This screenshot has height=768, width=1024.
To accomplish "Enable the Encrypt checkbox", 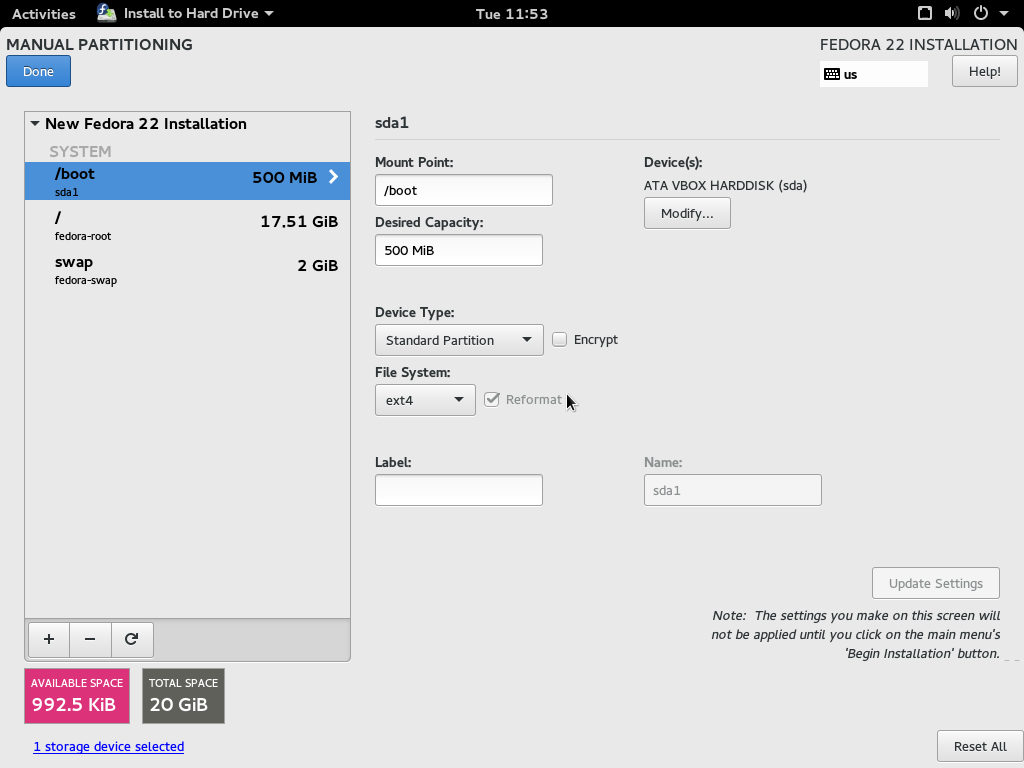I will [x=559, y=340].
